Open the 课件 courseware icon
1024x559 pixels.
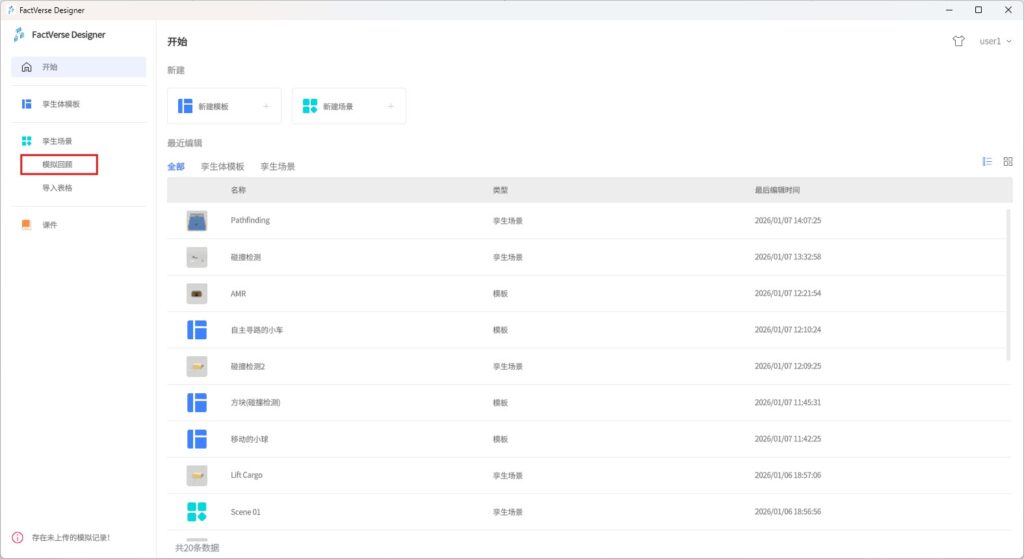tap(27, 225)
